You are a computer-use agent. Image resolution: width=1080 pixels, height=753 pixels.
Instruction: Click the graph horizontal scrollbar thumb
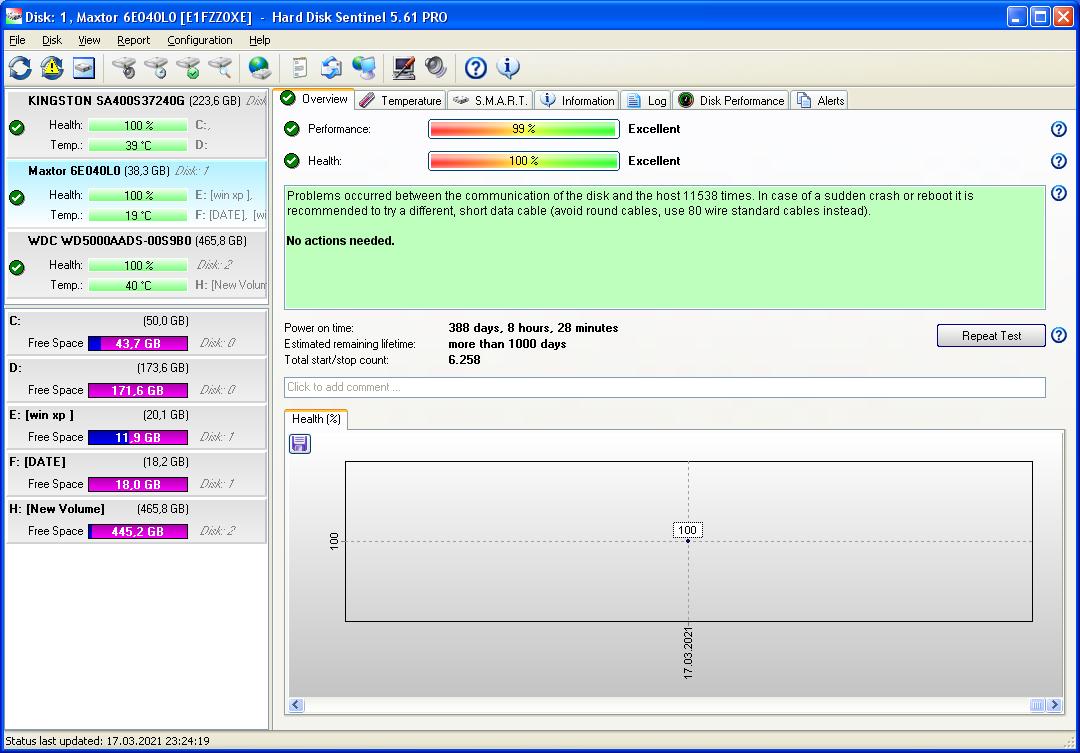tap(1037, 705)
